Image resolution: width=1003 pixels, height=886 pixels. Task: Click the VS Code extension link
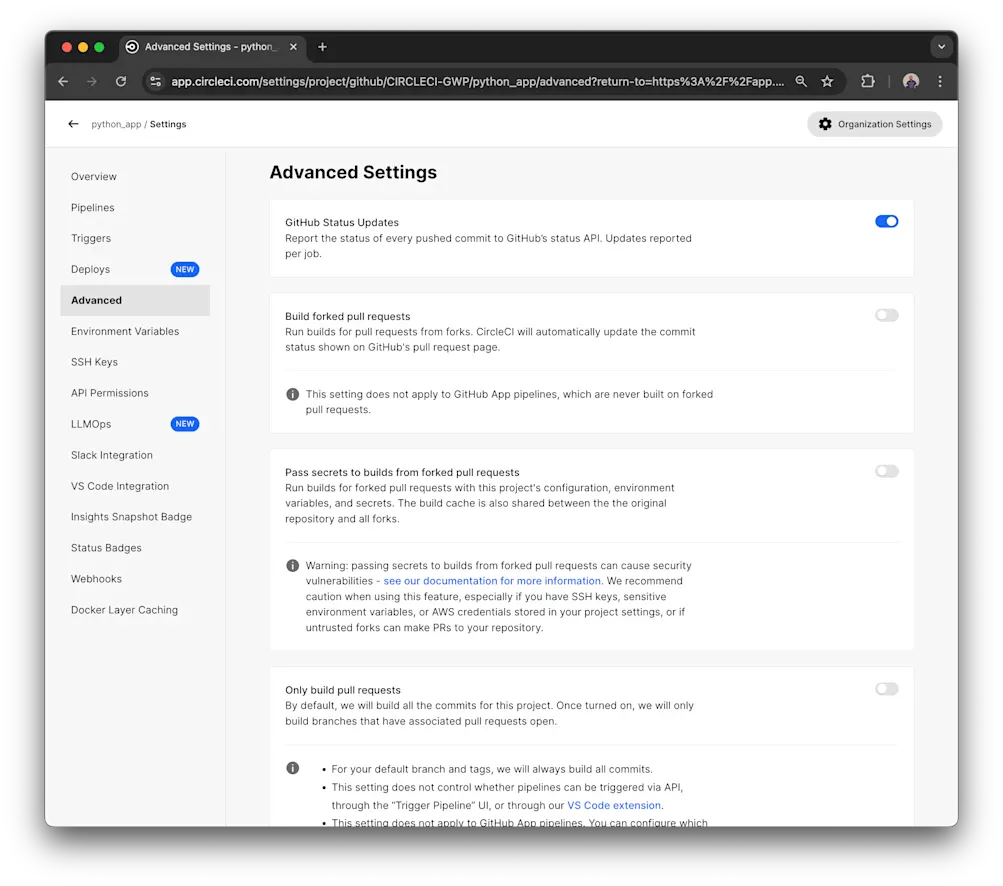pos(613,805)
